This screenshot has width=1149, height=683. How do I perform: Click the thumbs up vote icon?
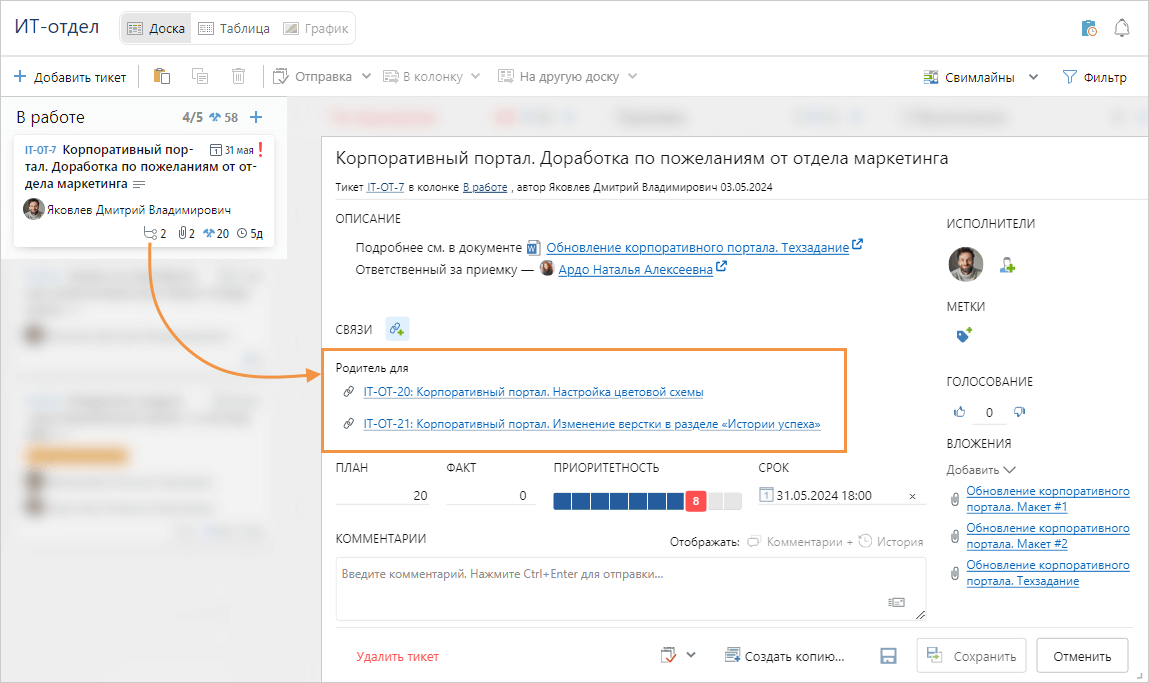(x=960, y=411)
